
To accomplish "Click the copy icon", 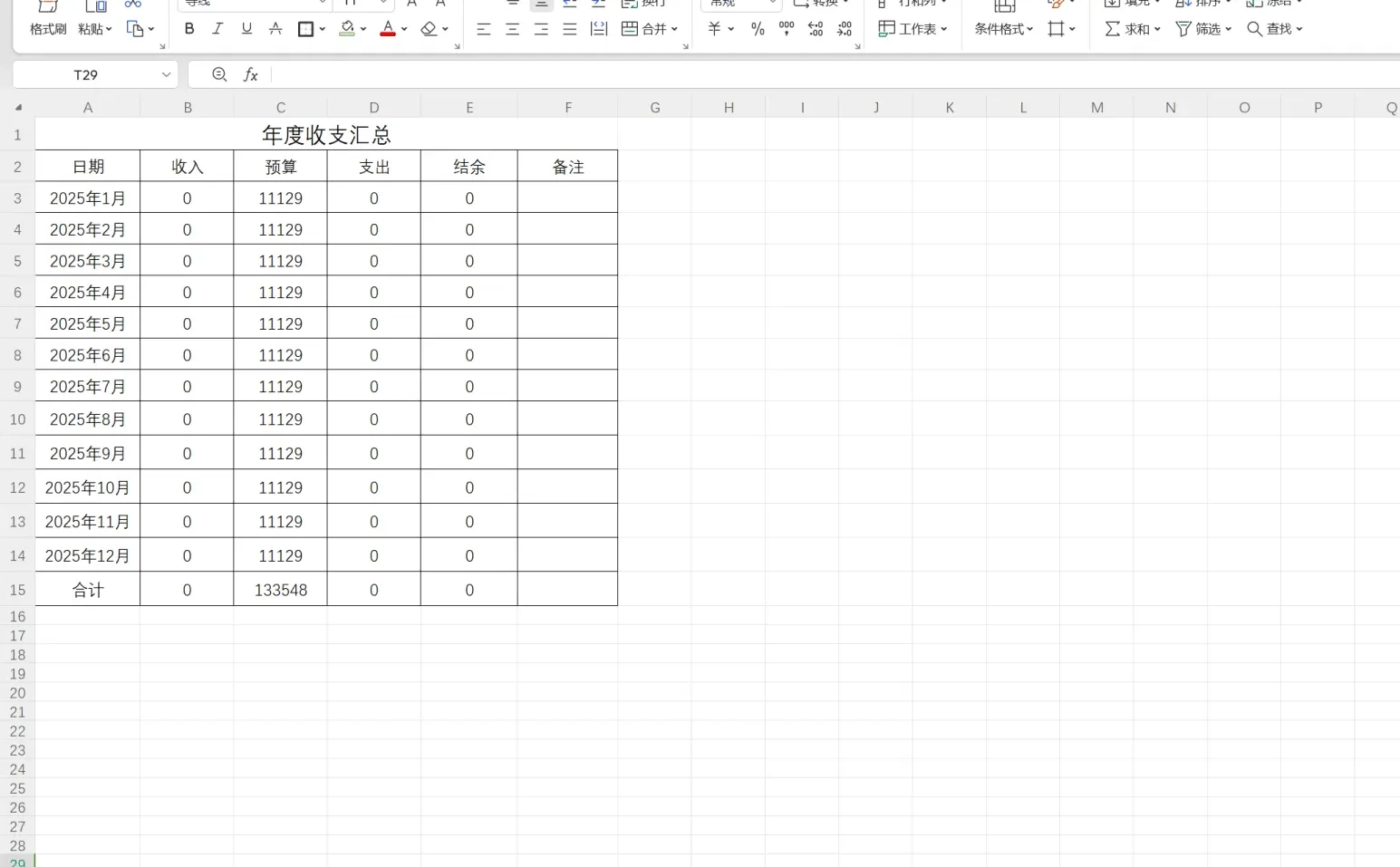I will click(x=135, y=29).
